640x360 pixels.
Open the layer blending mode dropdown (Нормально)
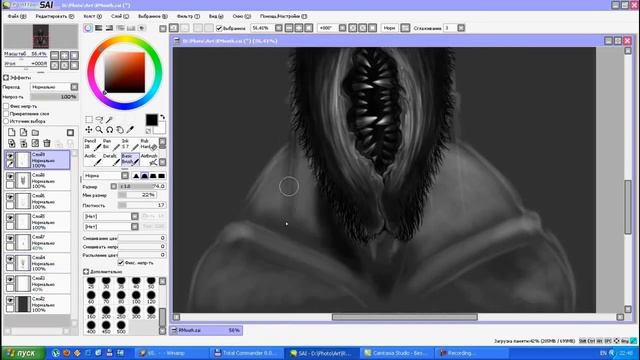(x=74, y=87)
